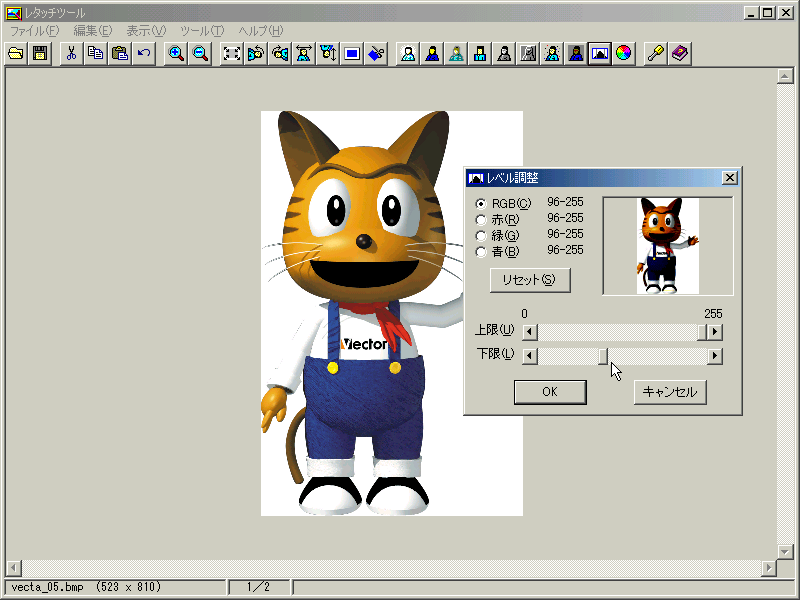Select the 緑(G) green channel radio button
This screenshot has width=800, height=600.
(x=481, y=236)
